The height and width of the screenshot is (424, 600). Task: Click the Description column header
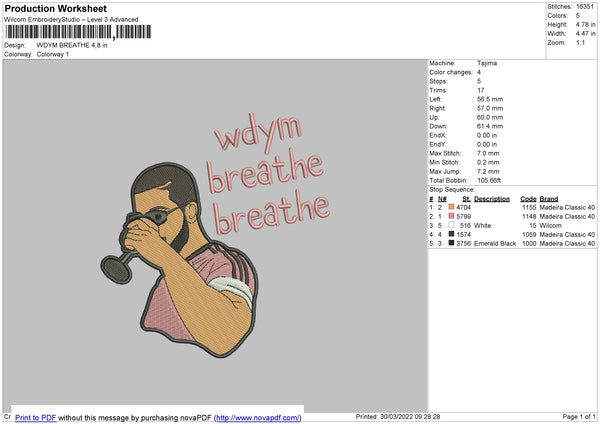492,199
